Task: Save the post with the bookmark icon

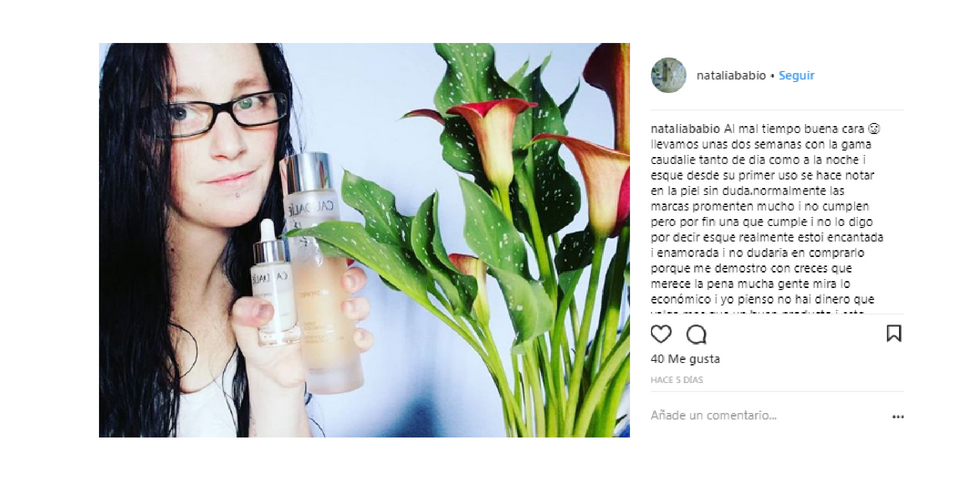Action: coord(894,334)
